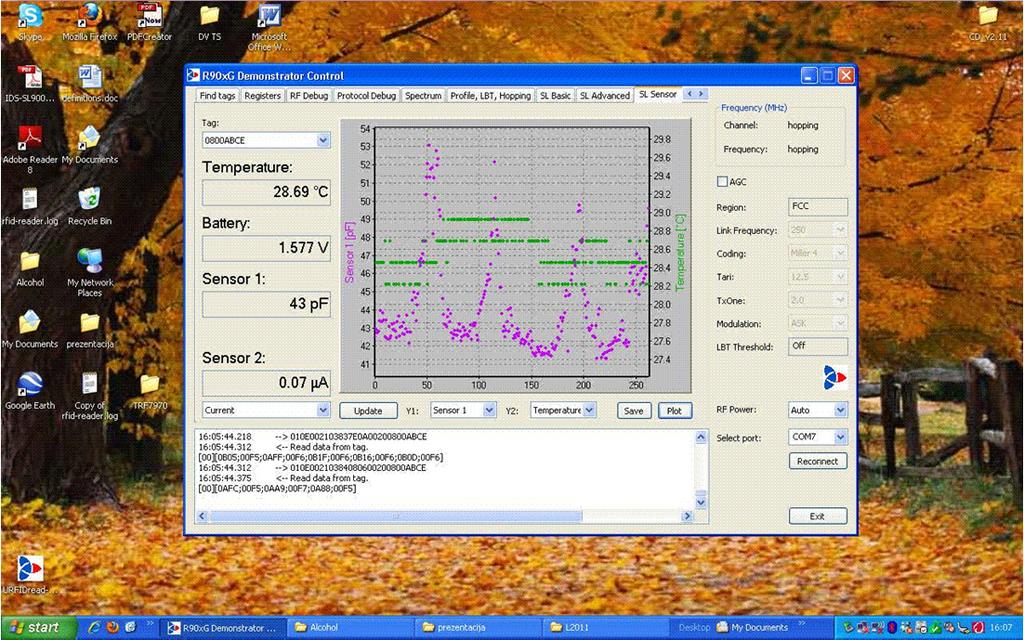Click the LBT Threshold Off field
Image resolution: width=1024 pixels, height=640 pixels.
click(x=818, y=346)
